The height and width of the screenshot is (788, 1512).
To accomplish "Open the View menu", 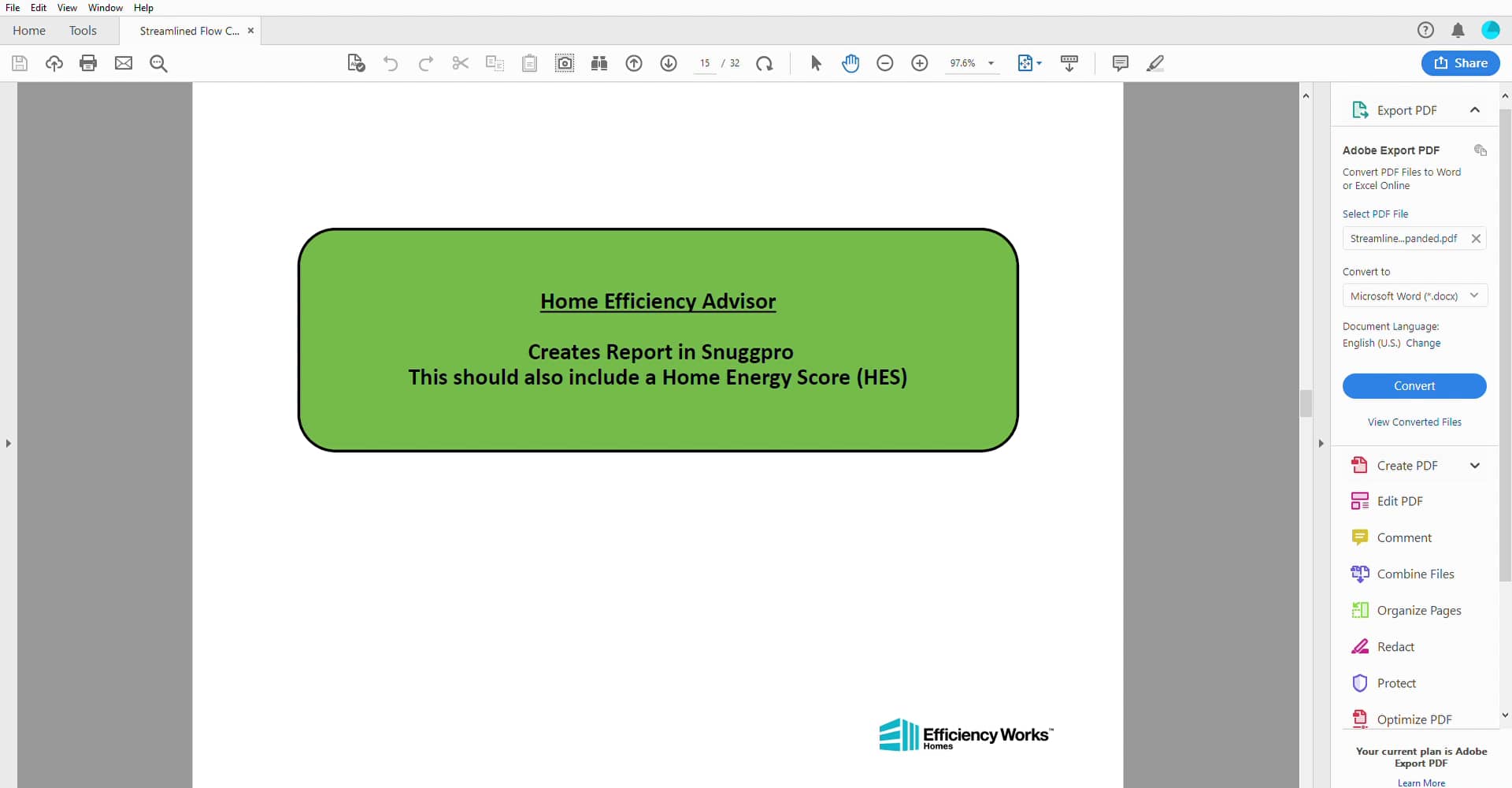I will click(x=67, y=8).
